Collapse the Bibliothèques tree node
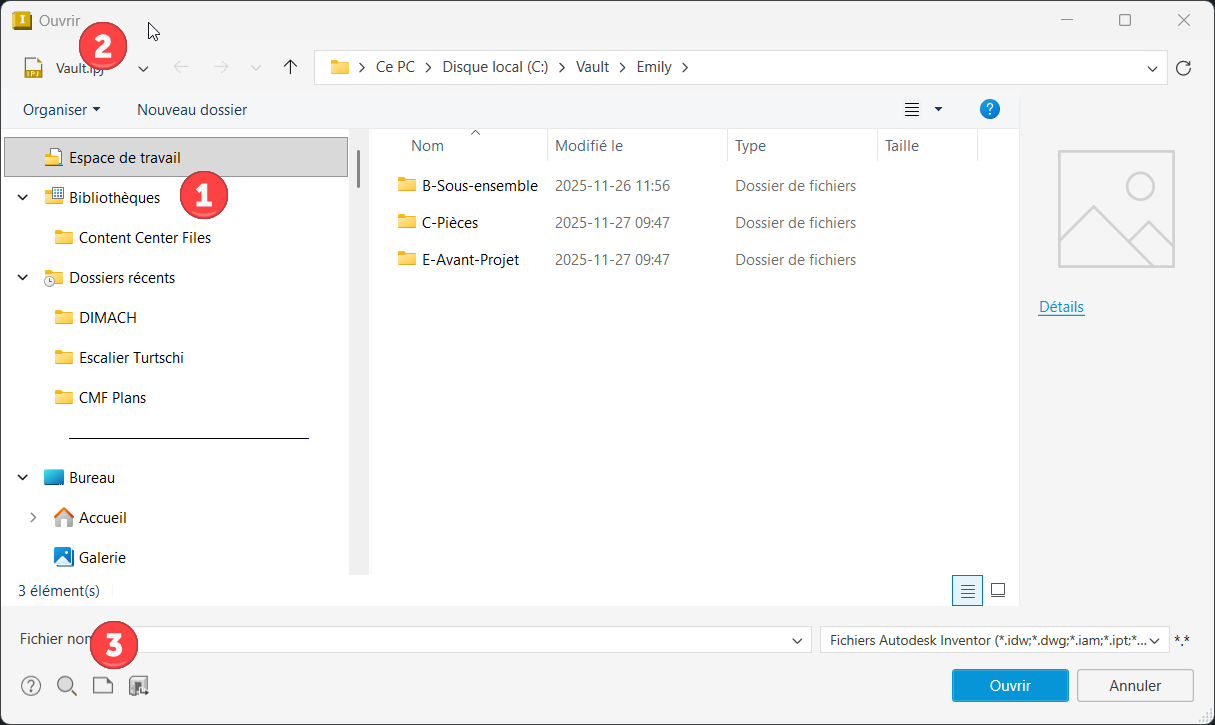Screen dimensions: 1215x725 [23, 198]
